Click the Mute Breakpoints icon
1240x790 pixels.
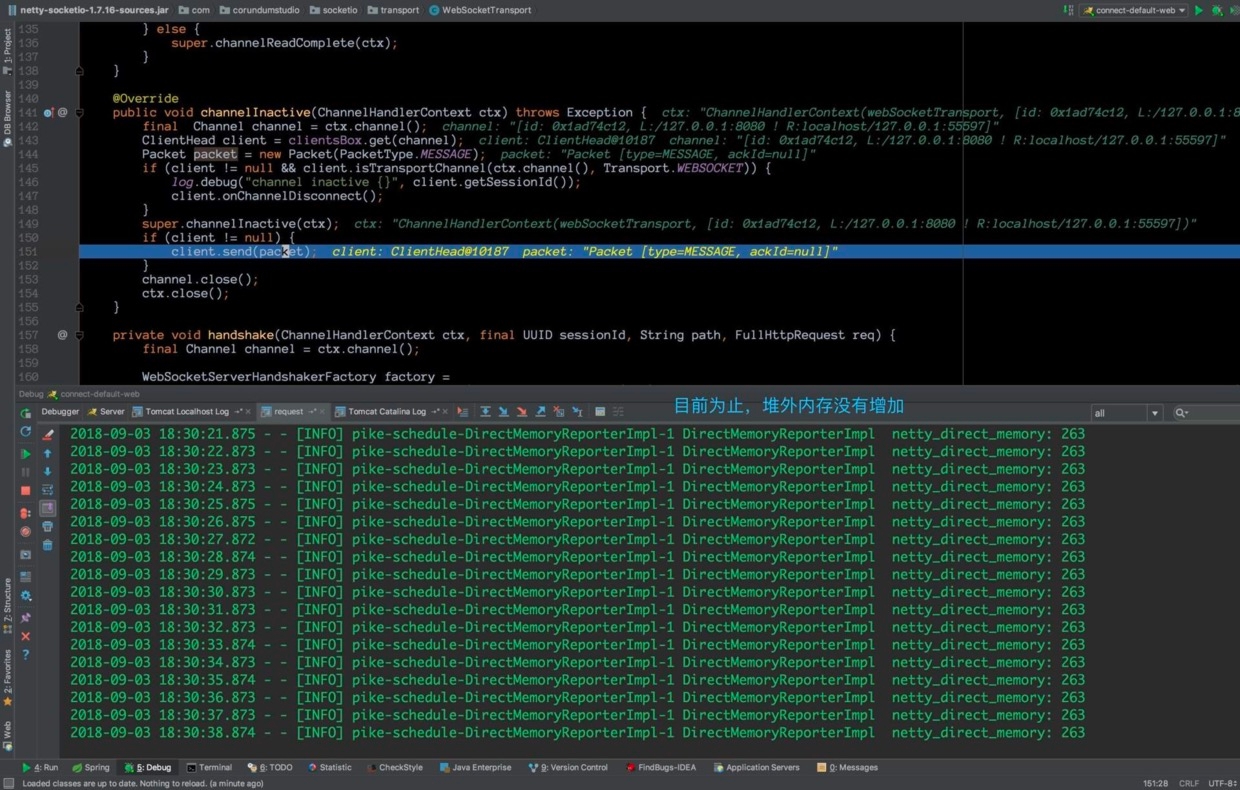[x=26, y=532]
